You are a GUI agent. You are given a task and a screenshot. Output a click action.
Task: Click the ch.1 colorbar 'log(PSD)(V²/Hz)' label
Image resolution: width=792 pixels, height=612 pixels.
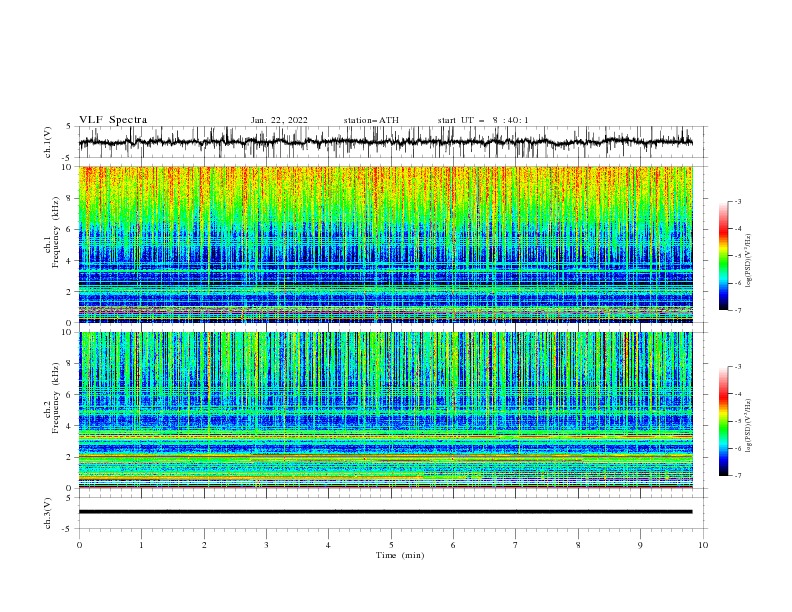(x=748, y=261)
